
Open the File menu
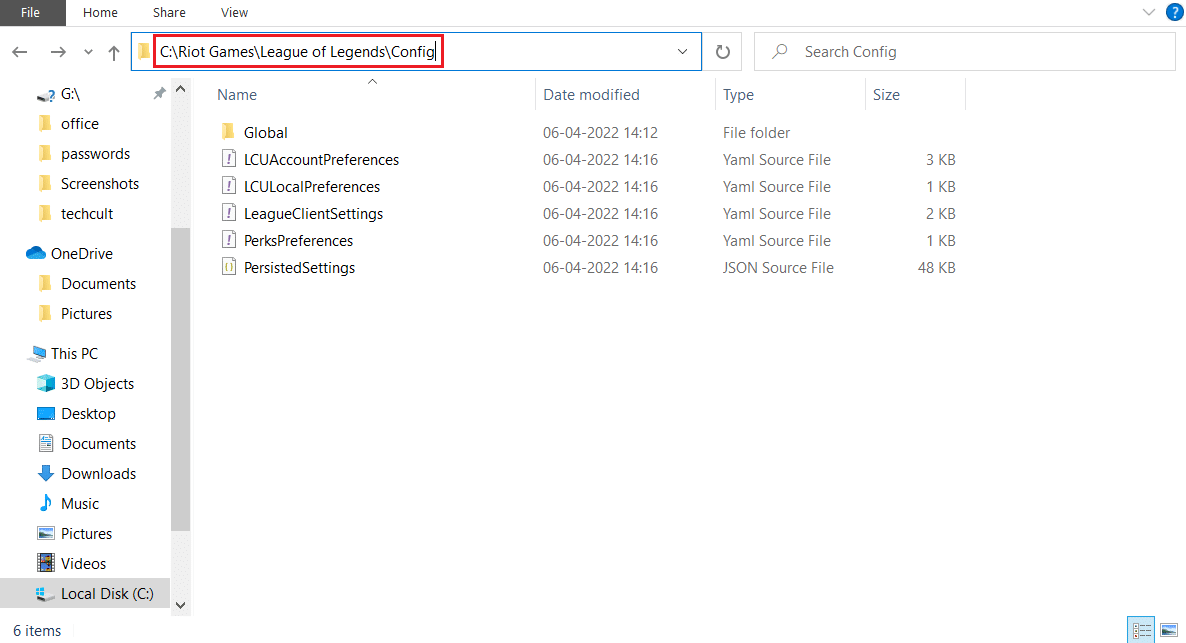30,13
